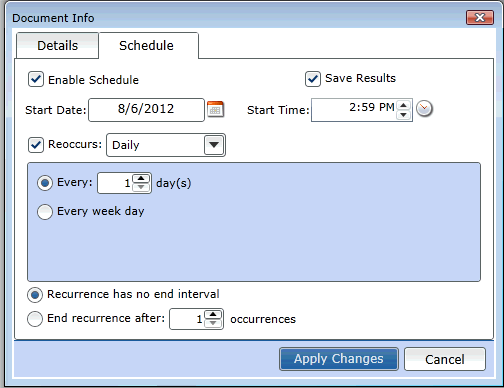504x388 pixels.
Task: Increase the occurrences count with up arrow
Action: pos(213,314)
